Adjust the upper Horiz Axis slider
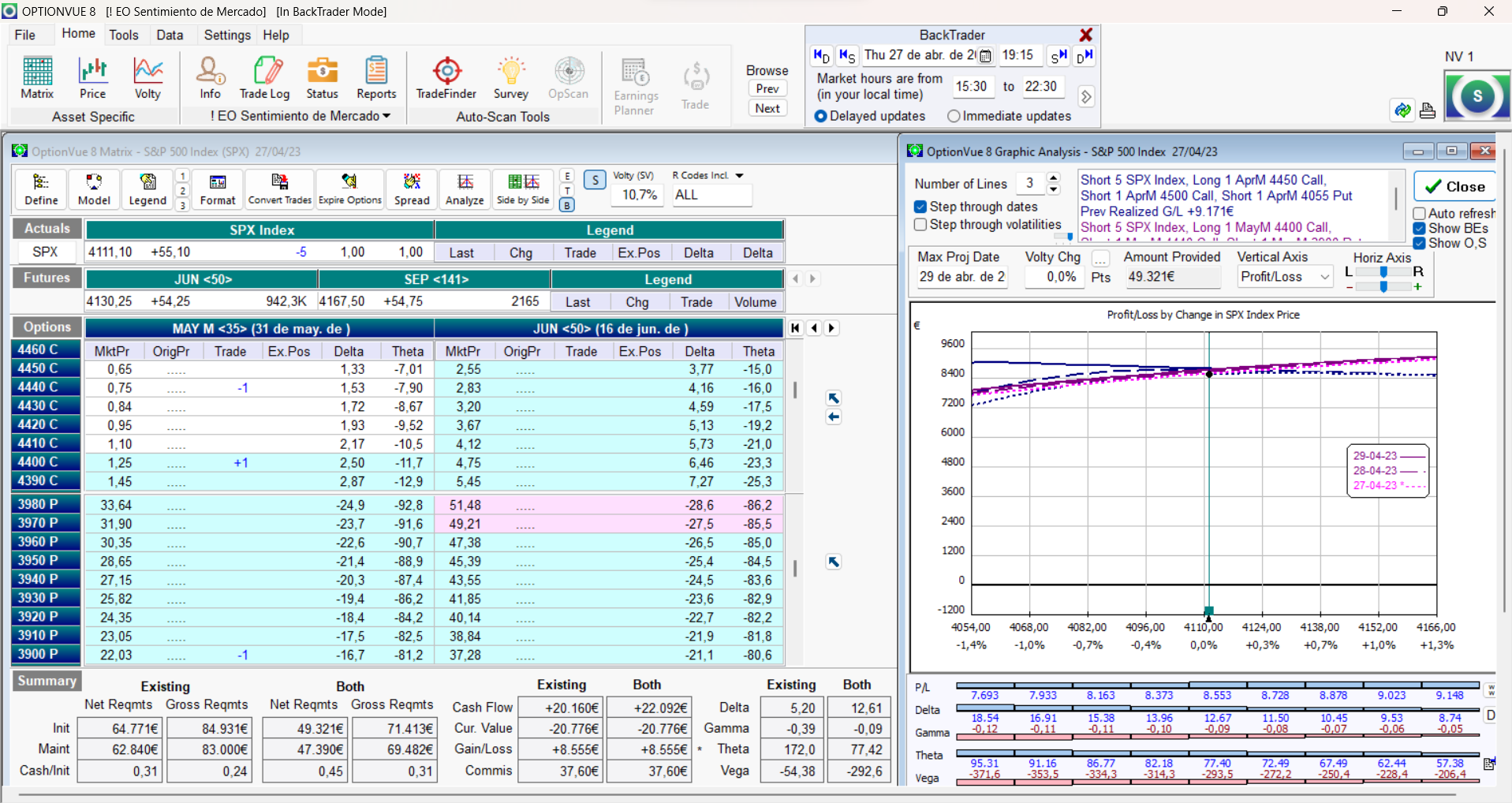This screenshot has width=1512, height=803. [1383, 271]
